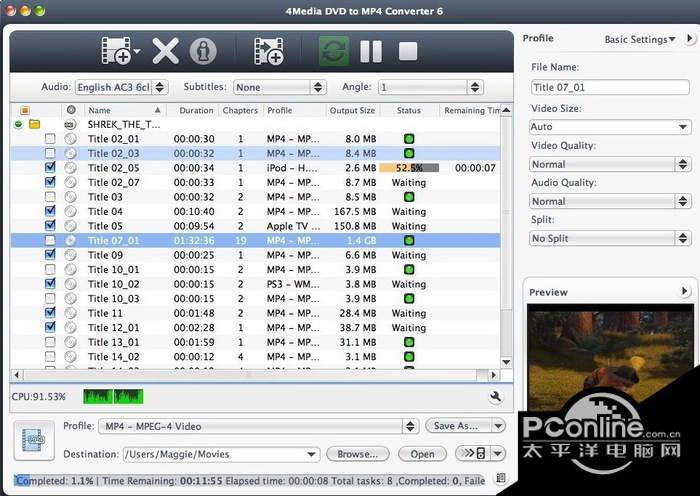Select the Title 10_02 row name
Image resolution: width=700 pixels, height=496 pixels.
tap(113, 284)
